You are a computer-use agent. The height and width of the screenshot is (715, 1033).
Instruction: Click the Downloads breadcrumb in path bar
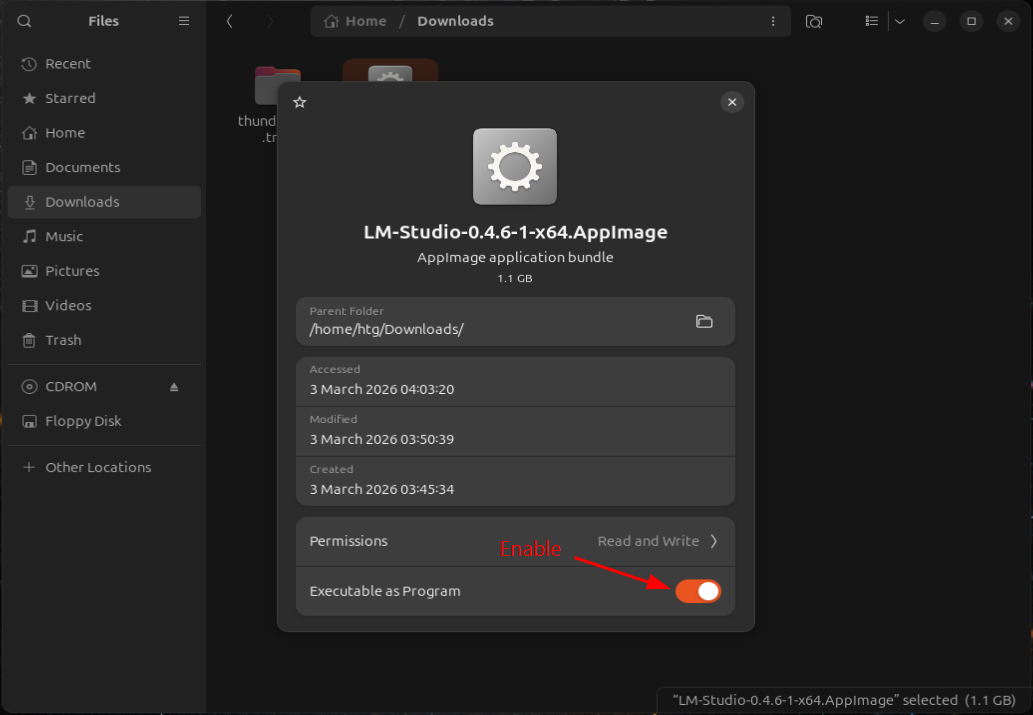click(x=455, y=21)
